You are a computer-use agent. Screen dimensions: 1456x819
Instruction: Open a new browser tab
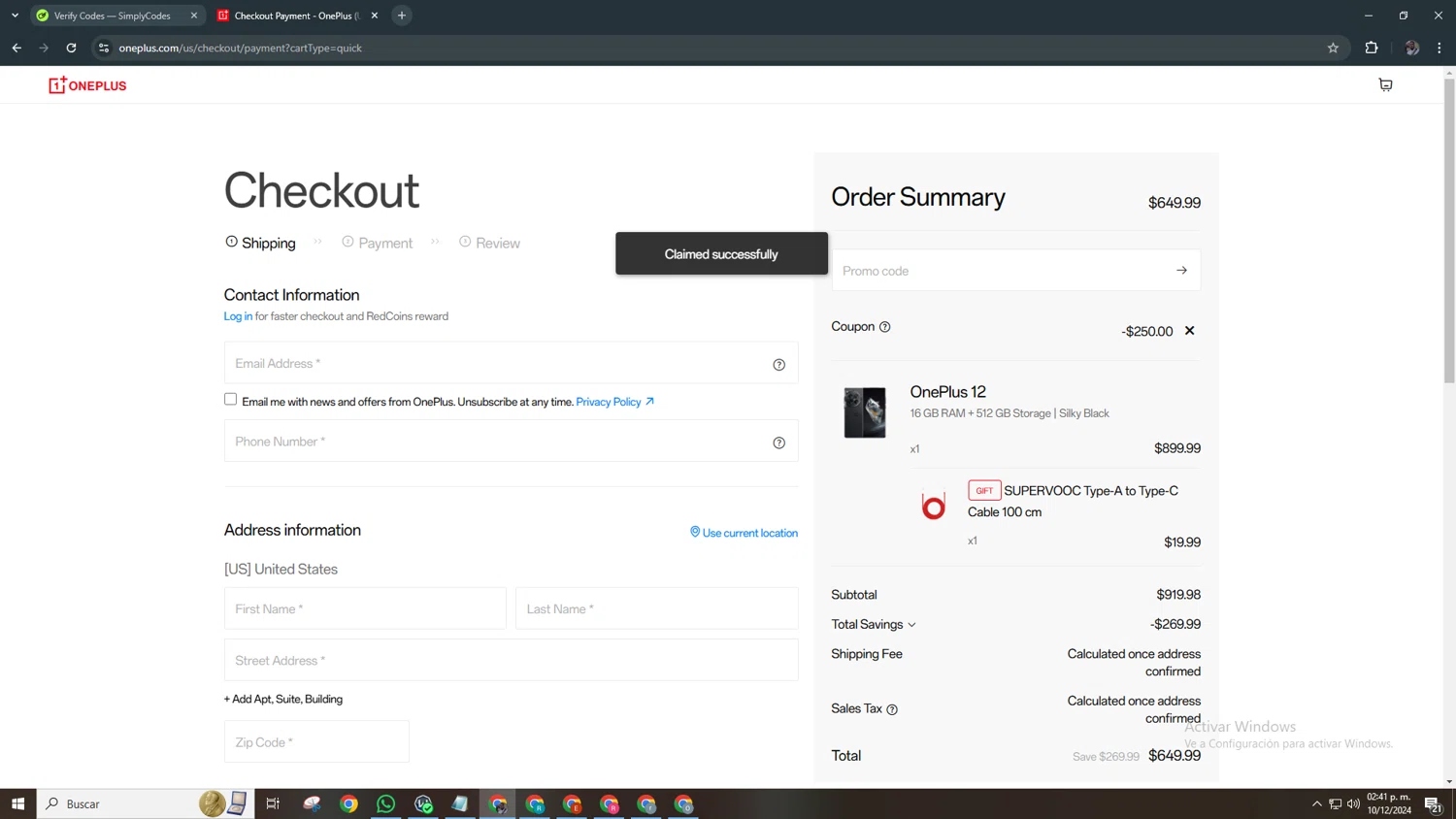tap(402, 16)
